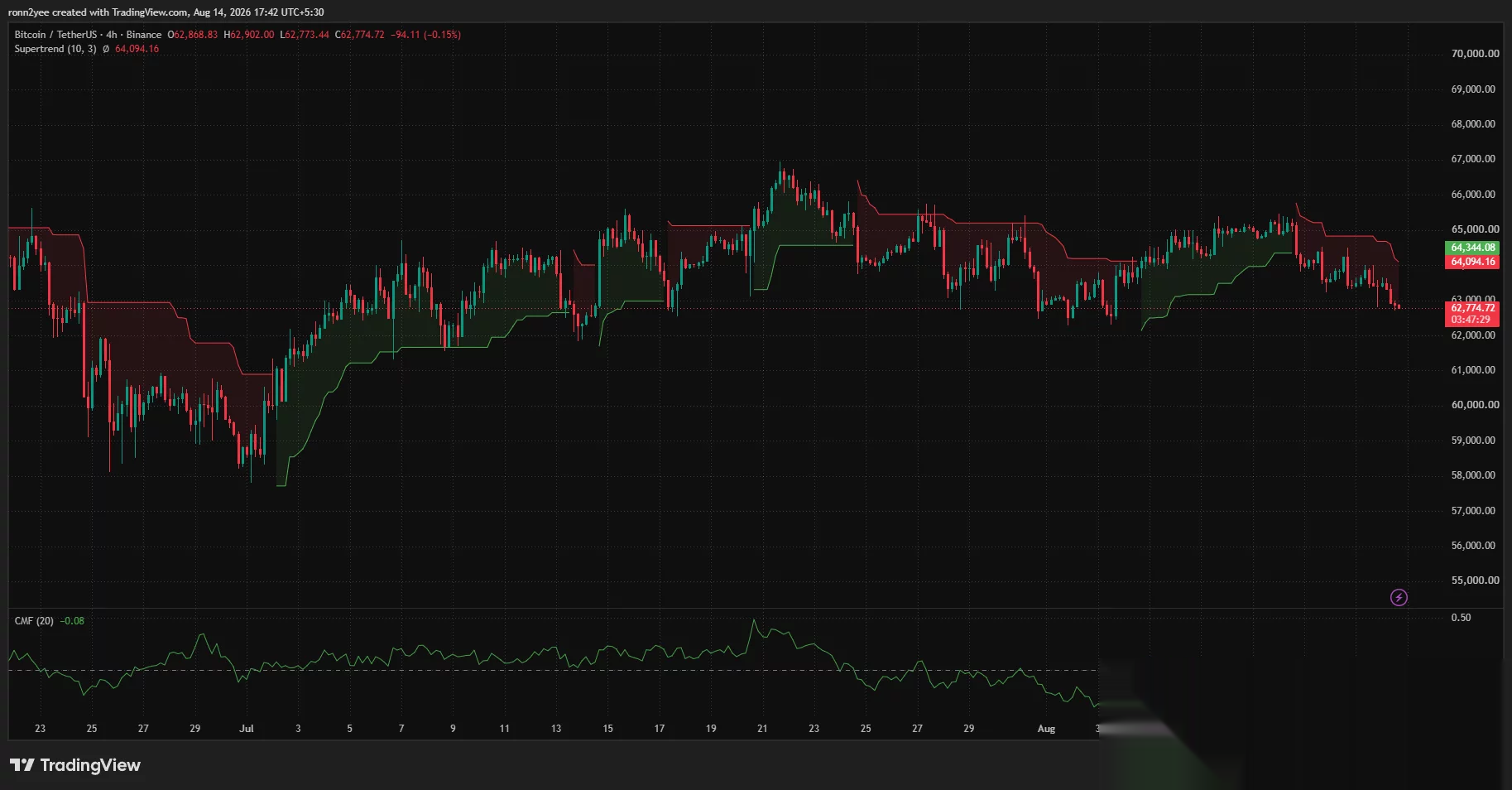Click the 58,000.00 price axis label
The height and width of the screenshot is (790, 1512).
1473,475
